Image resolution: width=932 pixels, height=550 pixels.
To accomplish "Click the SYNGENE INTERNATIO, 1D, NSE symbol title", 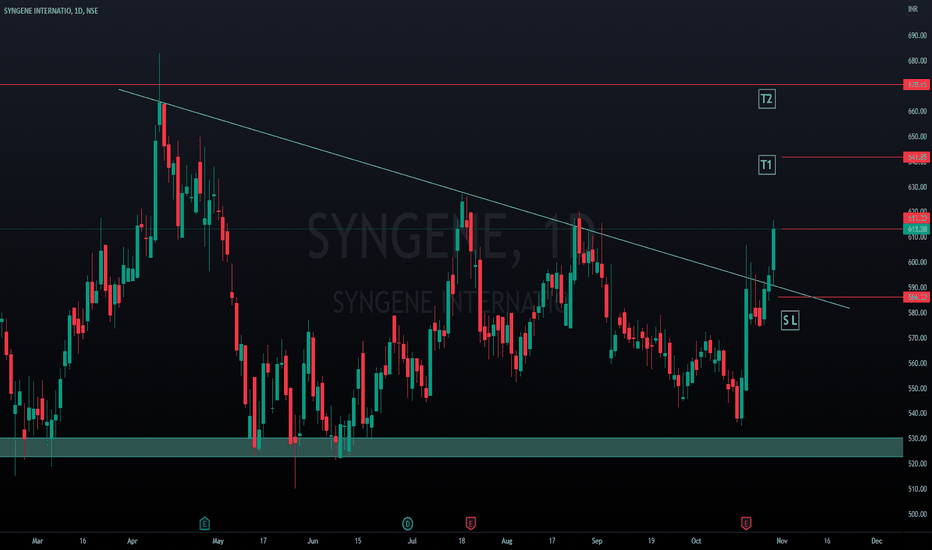I will pos(51,11).
